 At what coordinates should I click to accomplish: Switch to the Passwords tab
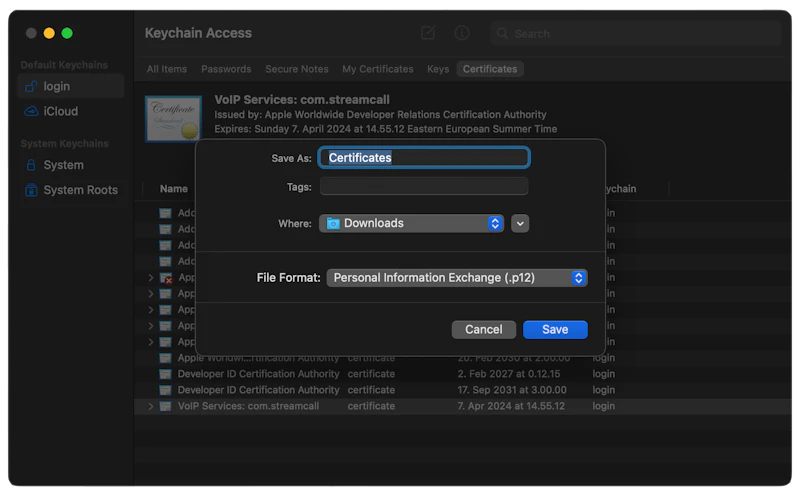(226, 69)
